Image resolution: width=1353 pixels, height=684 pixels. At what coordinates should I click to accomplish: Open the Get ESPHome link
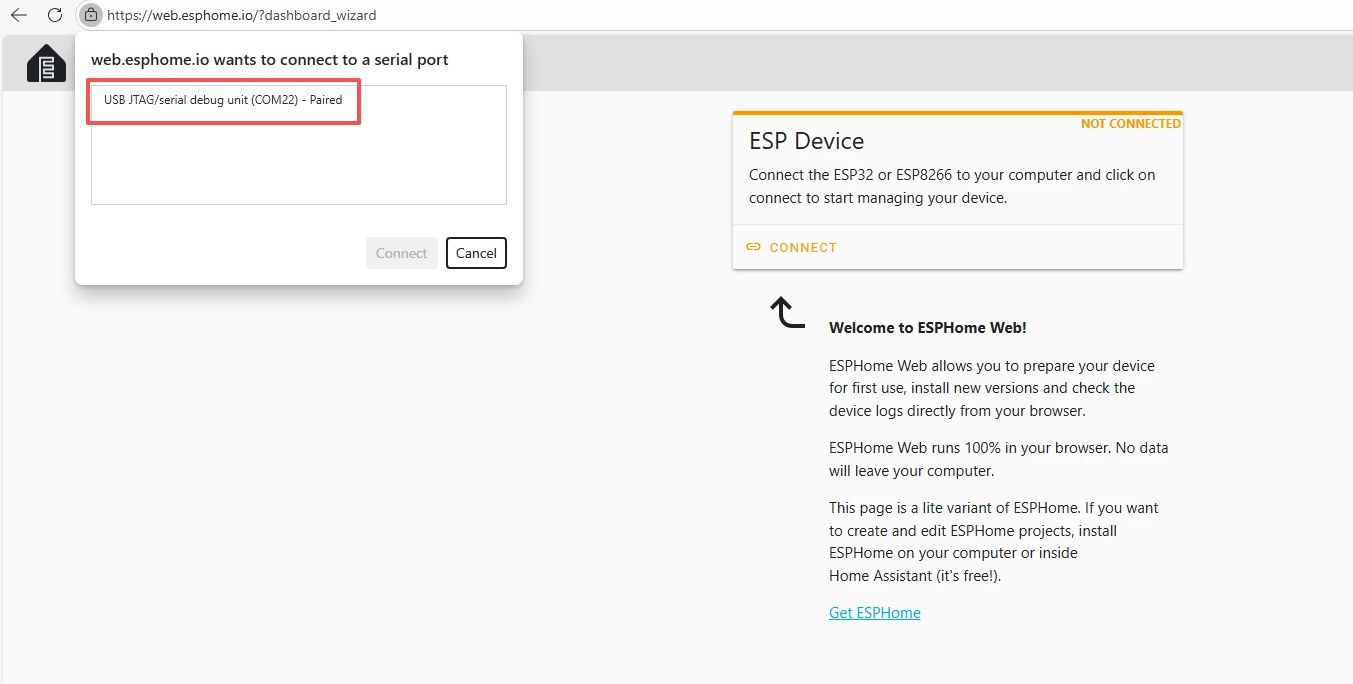pyautogui.click(x=874, y=613)
